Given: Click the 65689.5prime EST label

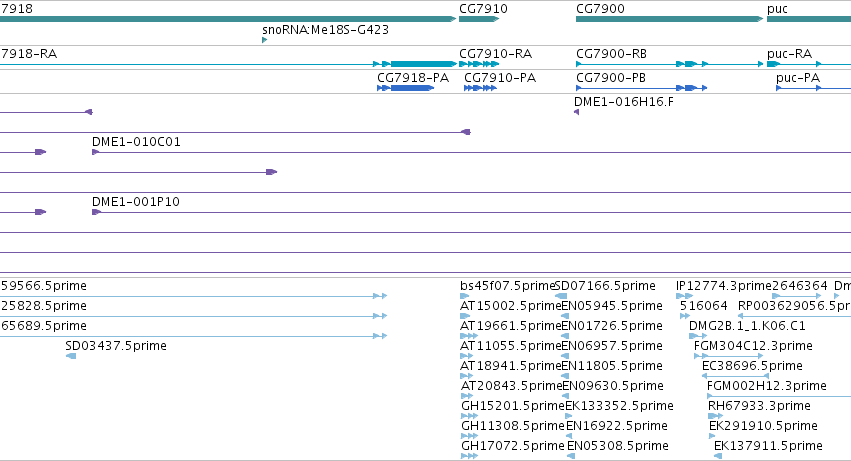Looking at the screenshot, I should 43,326.
